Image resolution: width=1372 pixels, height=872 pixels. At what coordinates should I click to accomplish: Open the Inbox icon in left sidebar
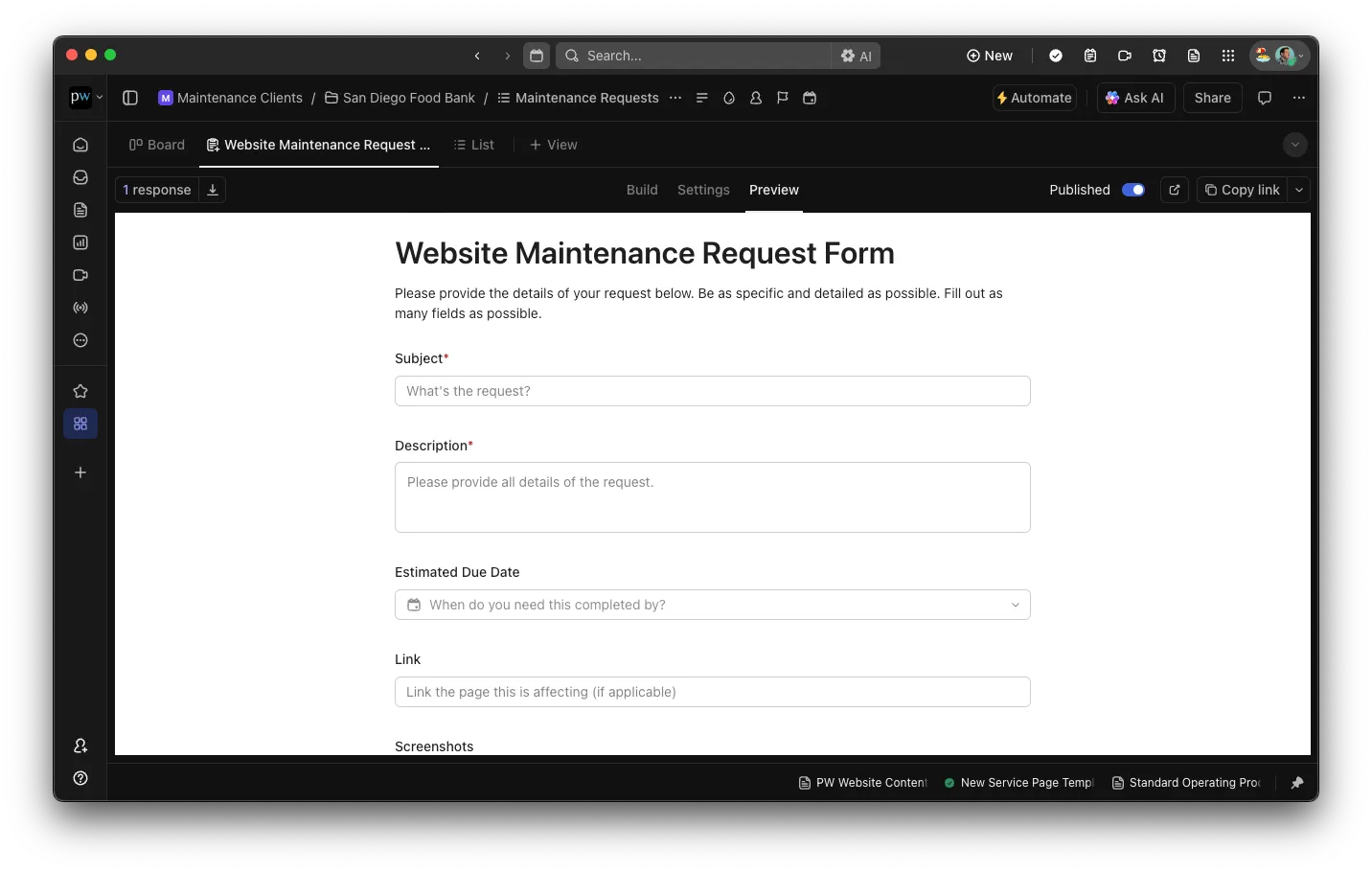click(x=80, y=177)
